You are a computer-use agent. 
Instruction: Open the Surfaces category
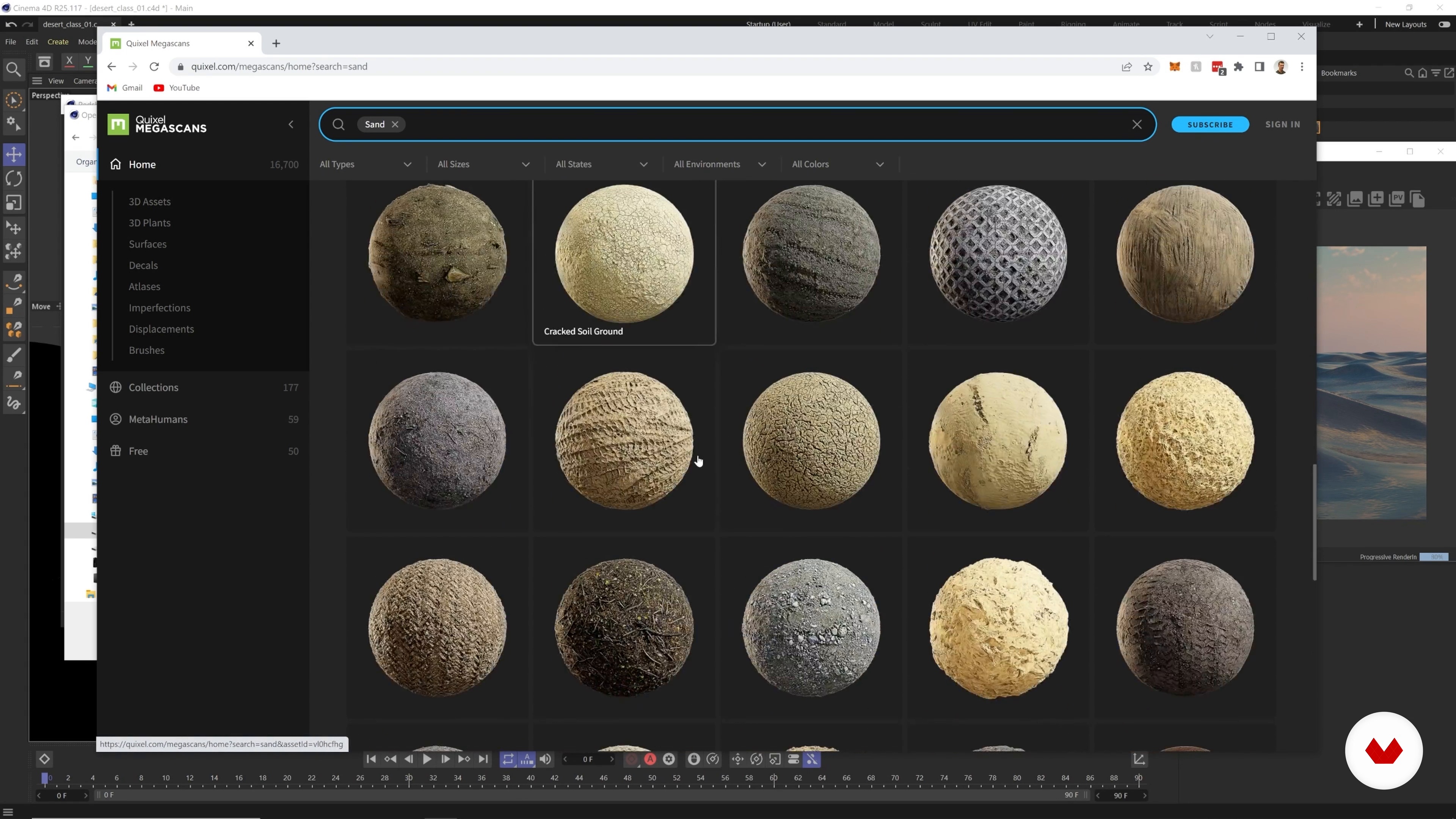point(147,244)
